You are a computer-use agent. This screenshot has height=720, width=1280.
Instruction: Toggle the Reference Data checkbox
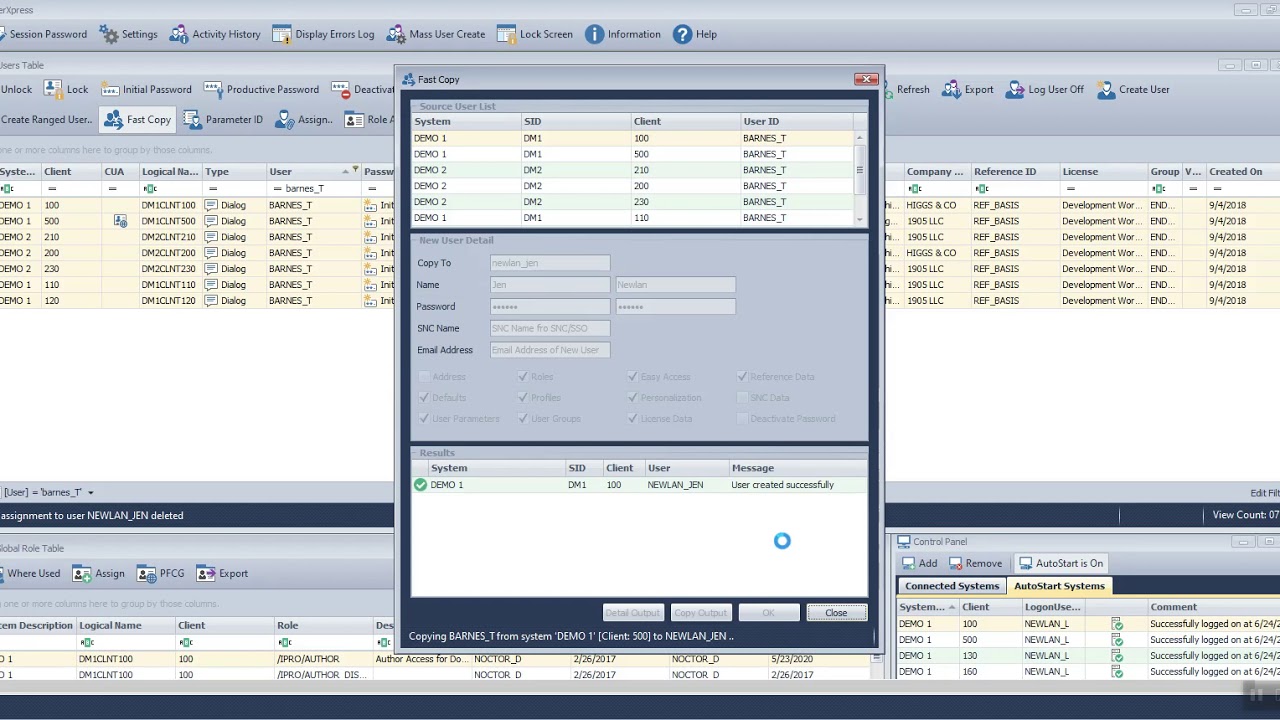pyautogui.click(x=742, y=377)
